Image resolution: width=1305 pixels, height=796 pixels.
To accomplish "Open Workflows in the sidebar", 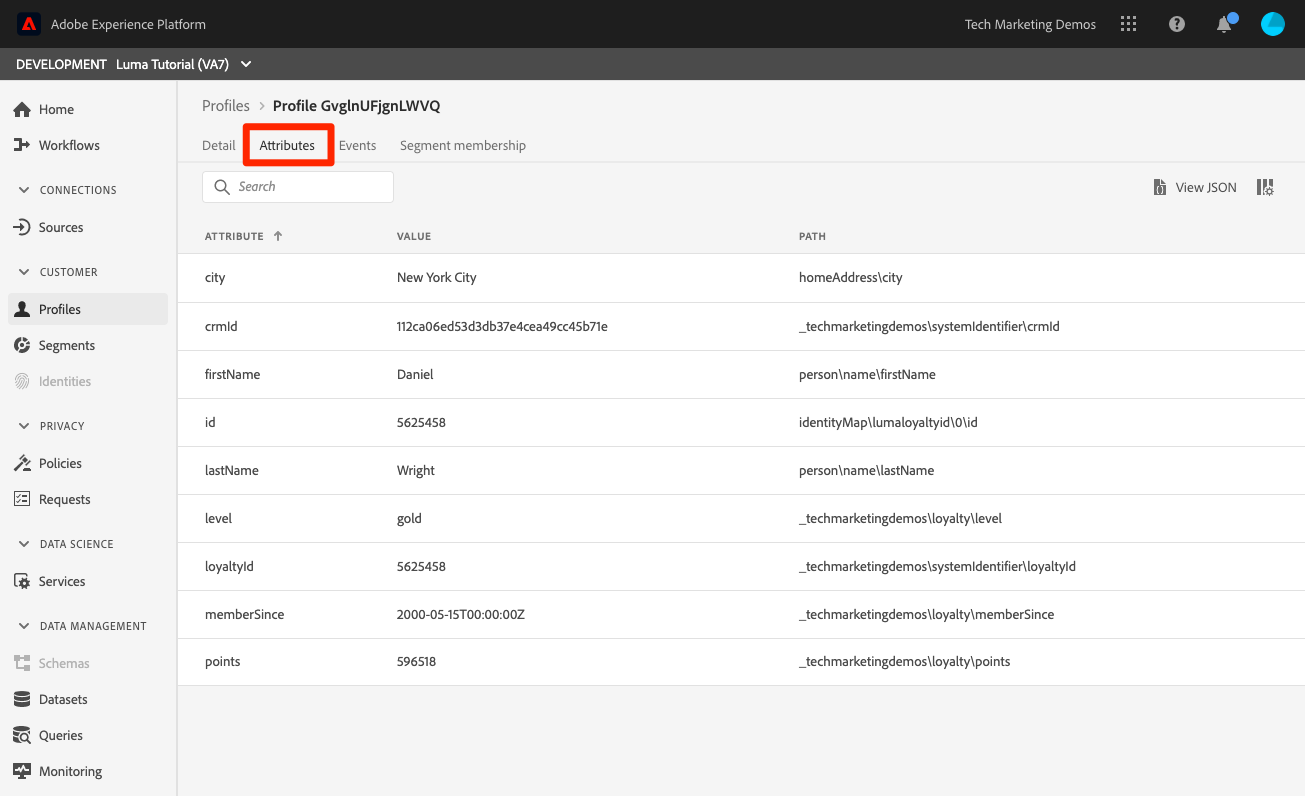I will [88, 145].
